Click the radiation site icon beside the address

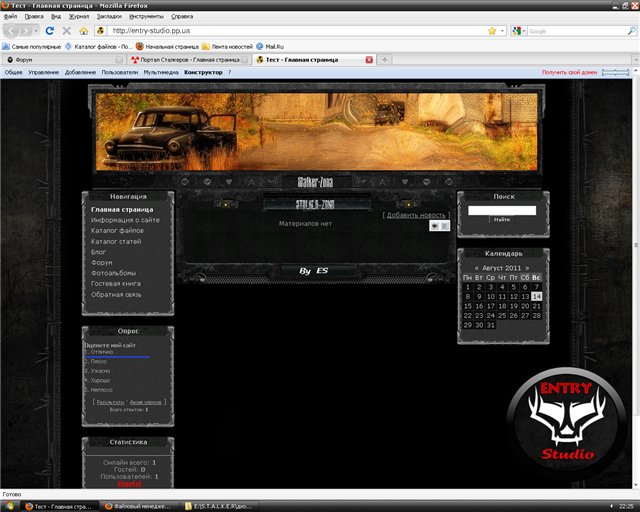[x=101, y=31]
